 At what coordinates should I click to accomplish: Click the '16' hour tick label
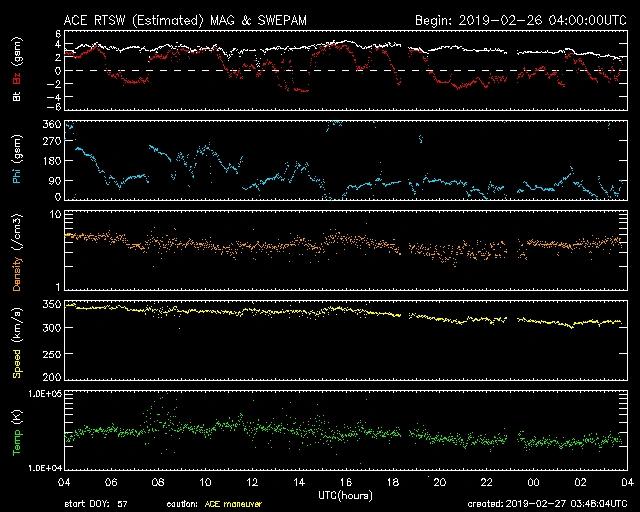coord(346,483)
